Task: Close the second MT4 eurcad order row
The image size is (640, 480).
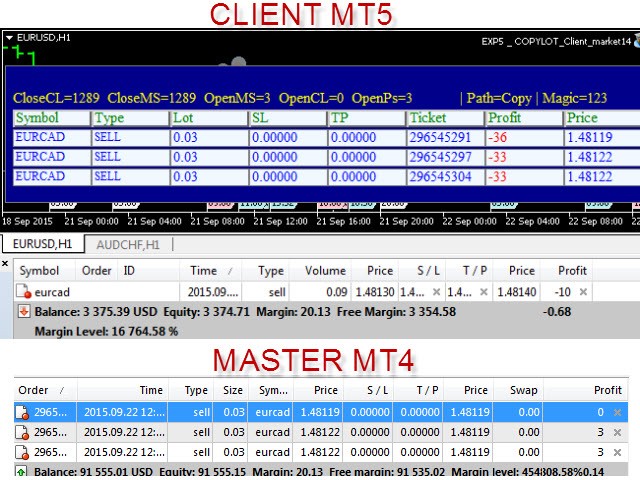Action: click(618, 432)
